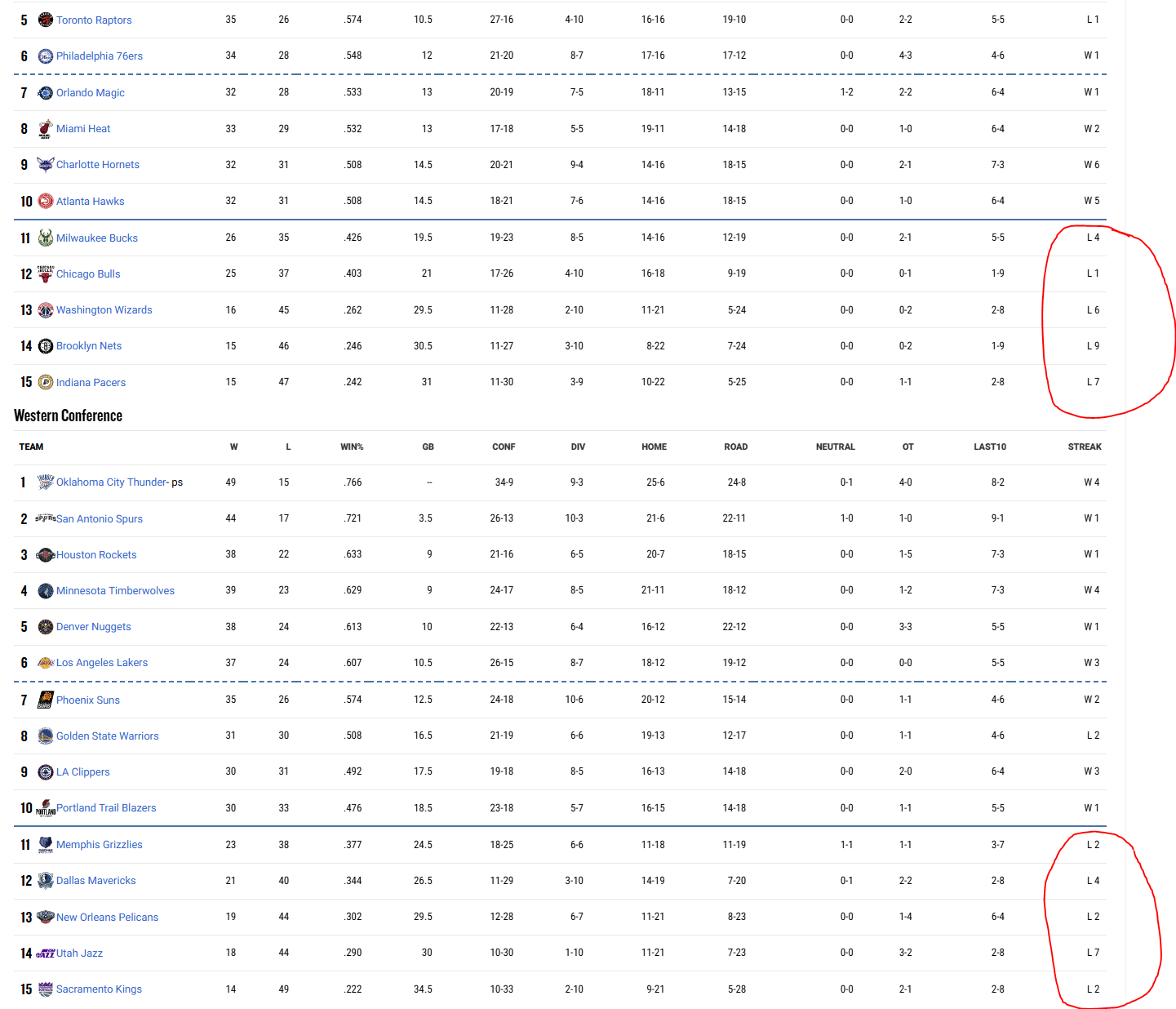Click the Portland Trail Blazers logo
The width and height of the screenshot is (1176, 1009).
point(46,807)
